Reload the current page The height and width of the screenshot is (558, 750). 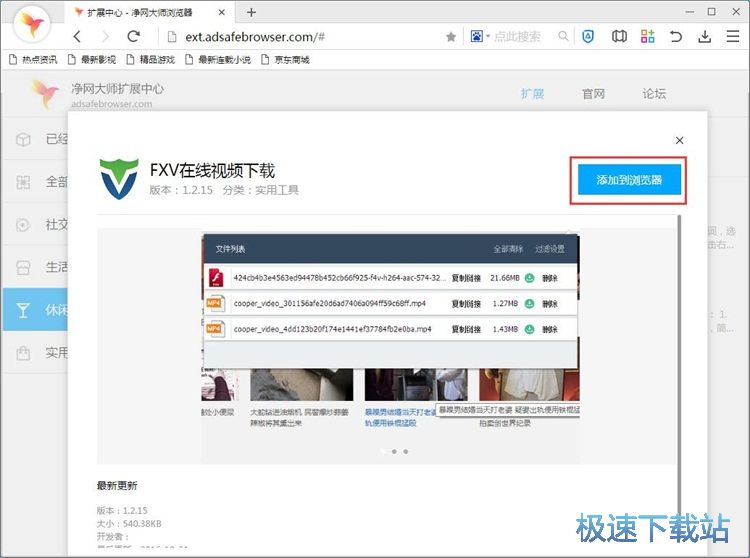coord(133,37)
